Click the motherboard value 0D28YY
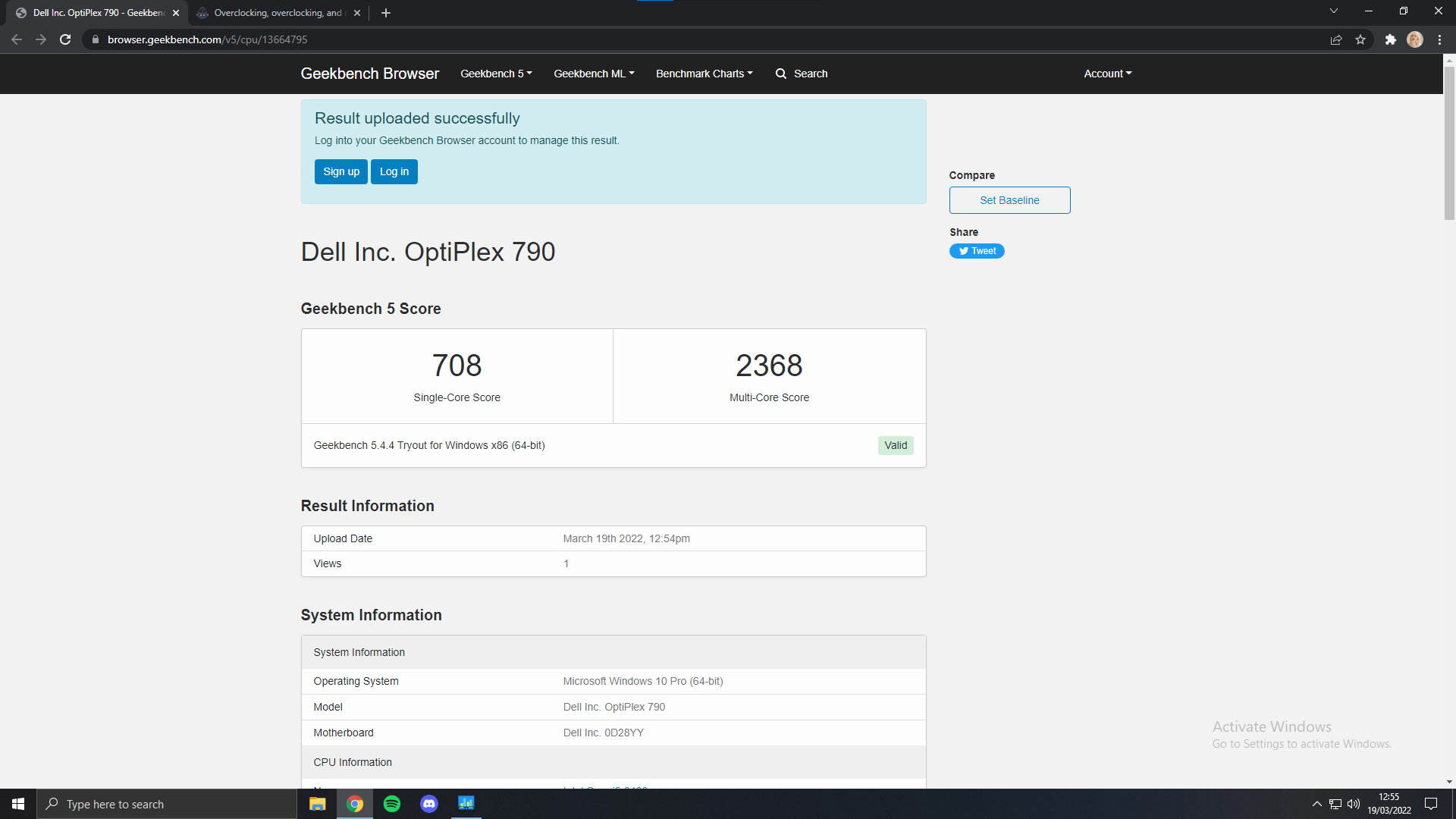Viewport: 1456px width, 819px height. [604, 733]
